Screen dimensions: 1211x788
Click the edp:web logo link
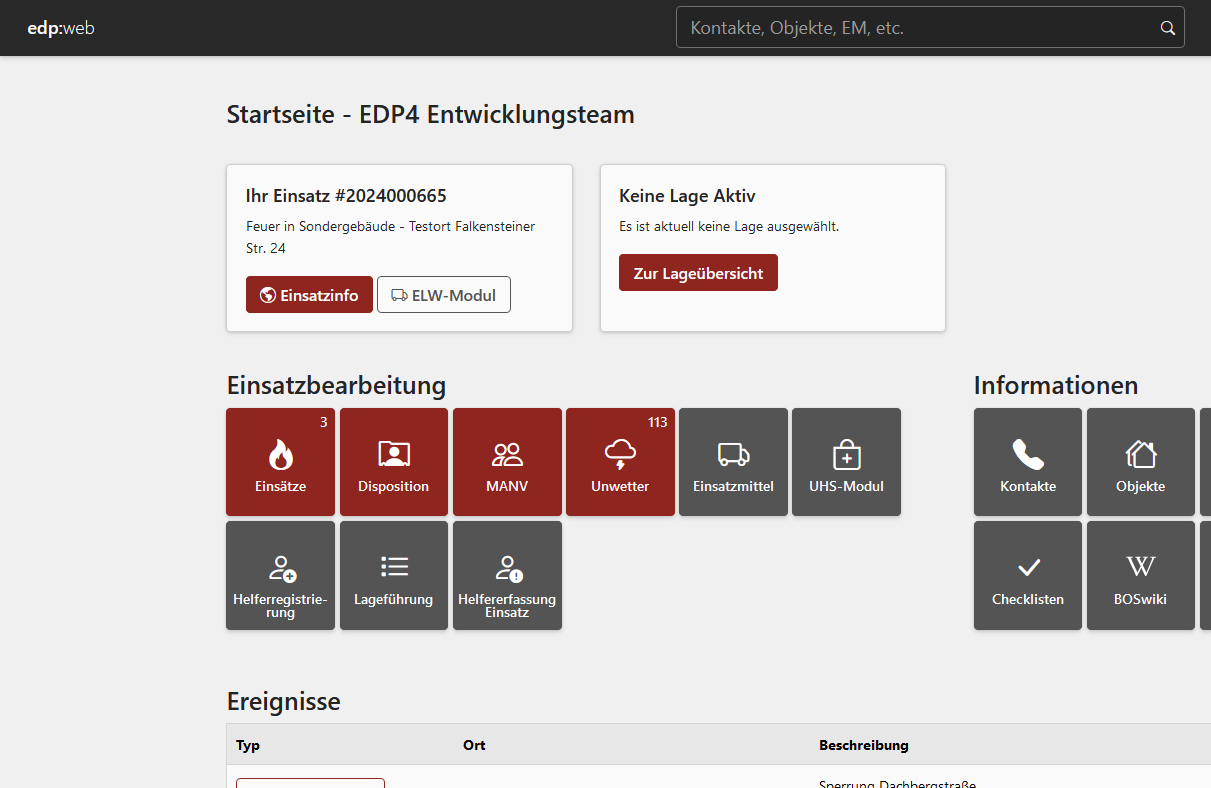click(61, 28)
